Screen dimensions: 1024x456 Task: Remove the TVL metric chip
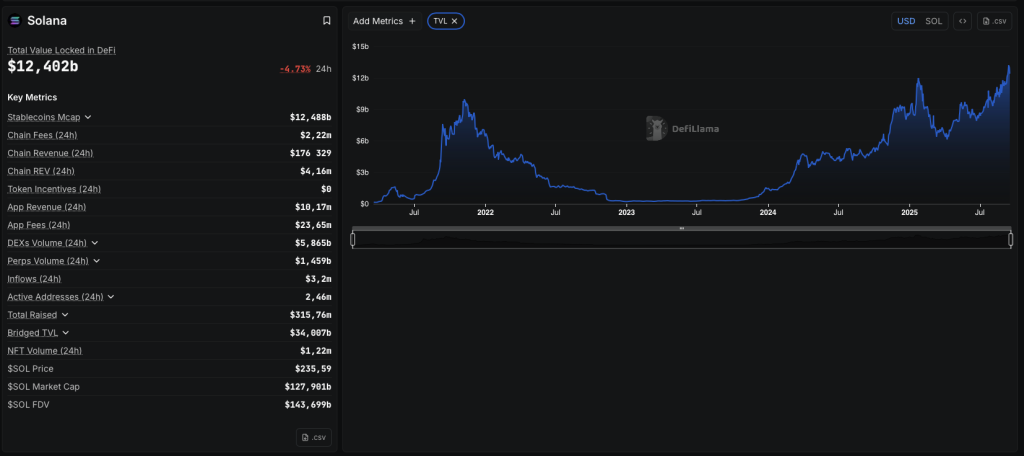pos(455,21)
